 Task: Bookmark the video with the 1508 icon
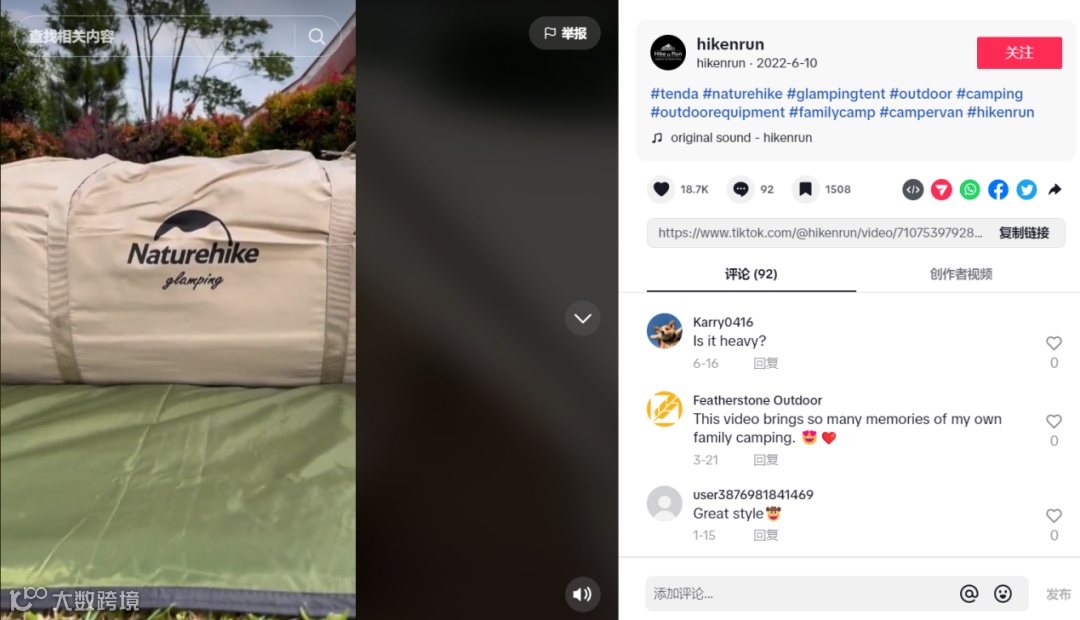click(805, 189)
